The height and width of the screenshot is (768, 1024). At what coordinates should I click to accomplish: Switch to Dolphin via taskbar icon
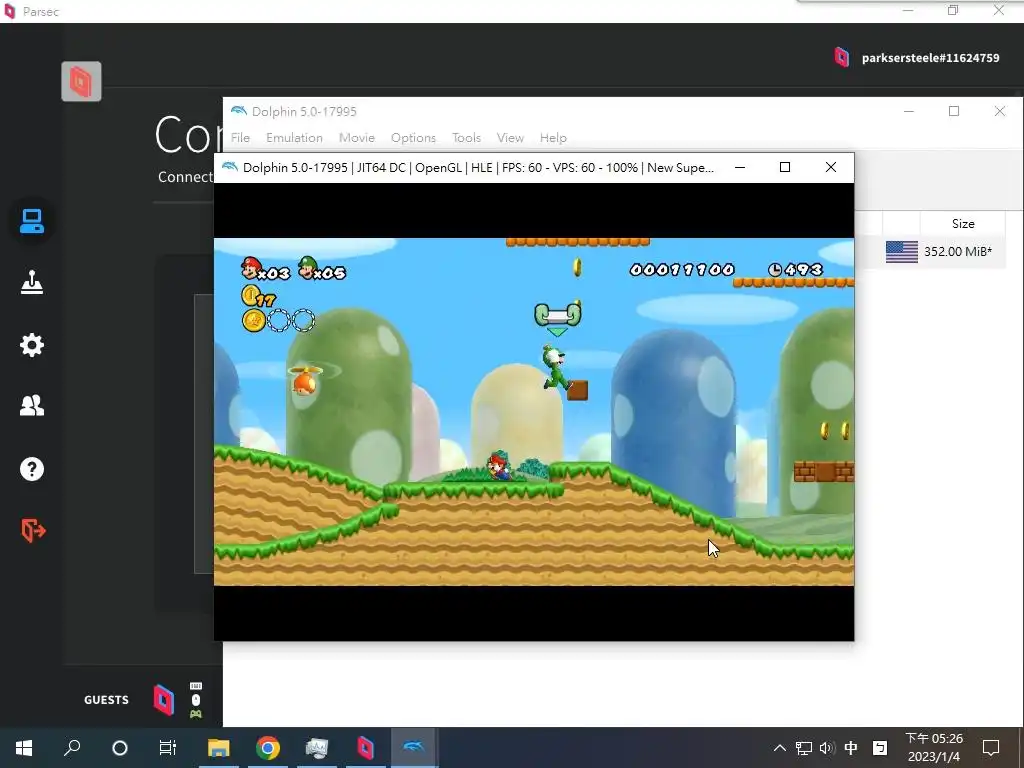413,747
